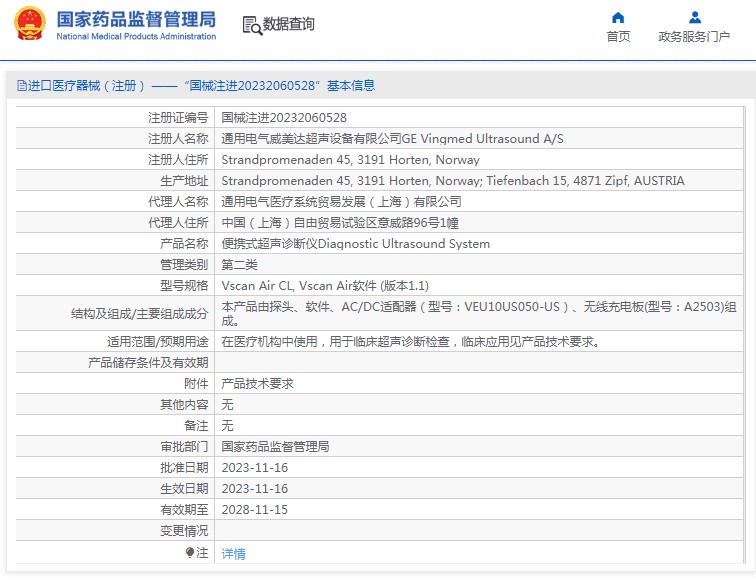Click the 型号规格 row label
The width and height of the screenshot is (756, 580).
184,286
